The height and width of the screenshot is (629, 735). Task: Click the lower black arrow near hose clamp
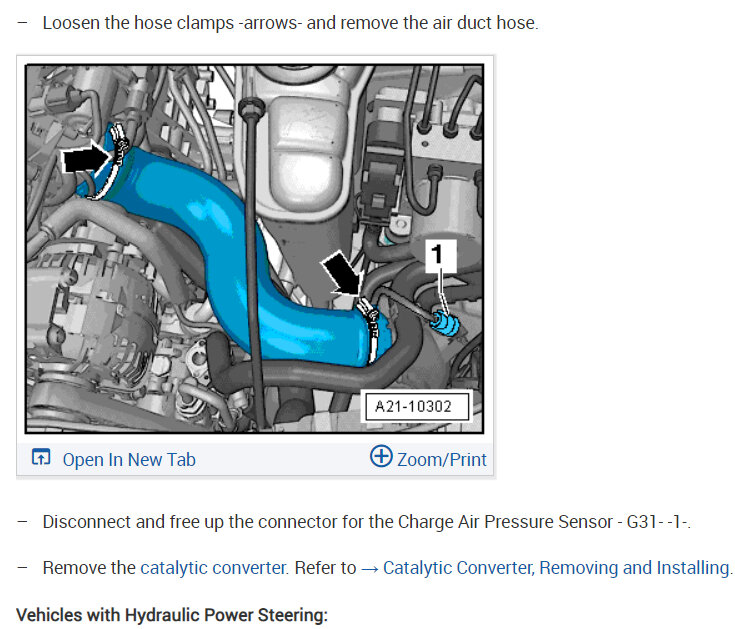point(341,272)
